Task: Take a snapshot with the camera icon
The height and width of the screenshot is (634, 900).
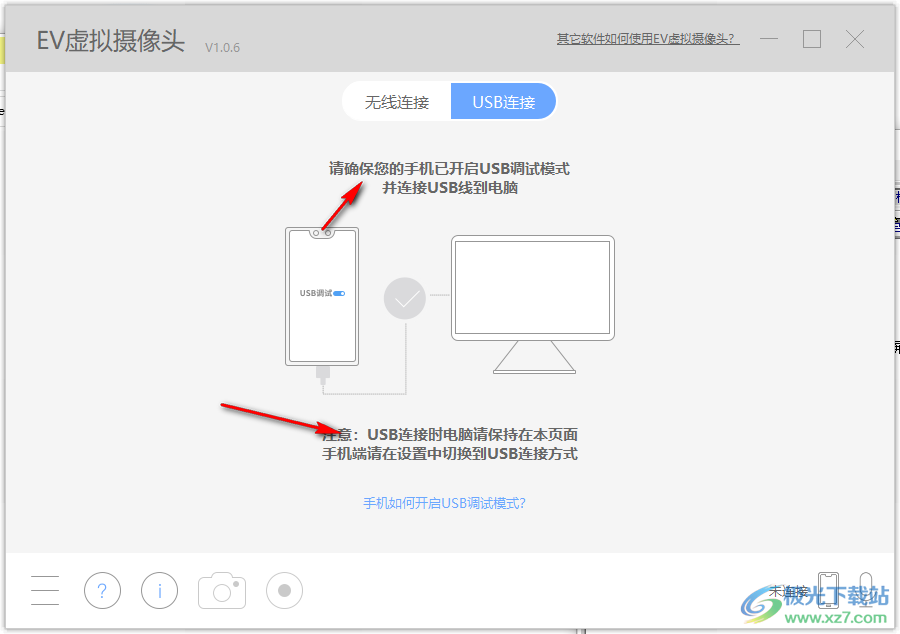Action: pos(221,590)
